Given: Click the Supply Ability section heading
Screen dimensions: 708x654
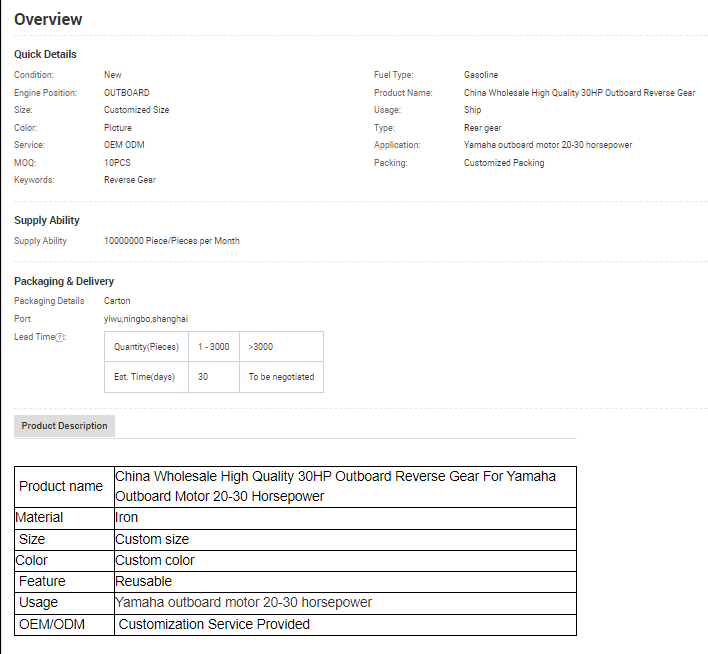Looking at the screenshot, I should [47, 220].
